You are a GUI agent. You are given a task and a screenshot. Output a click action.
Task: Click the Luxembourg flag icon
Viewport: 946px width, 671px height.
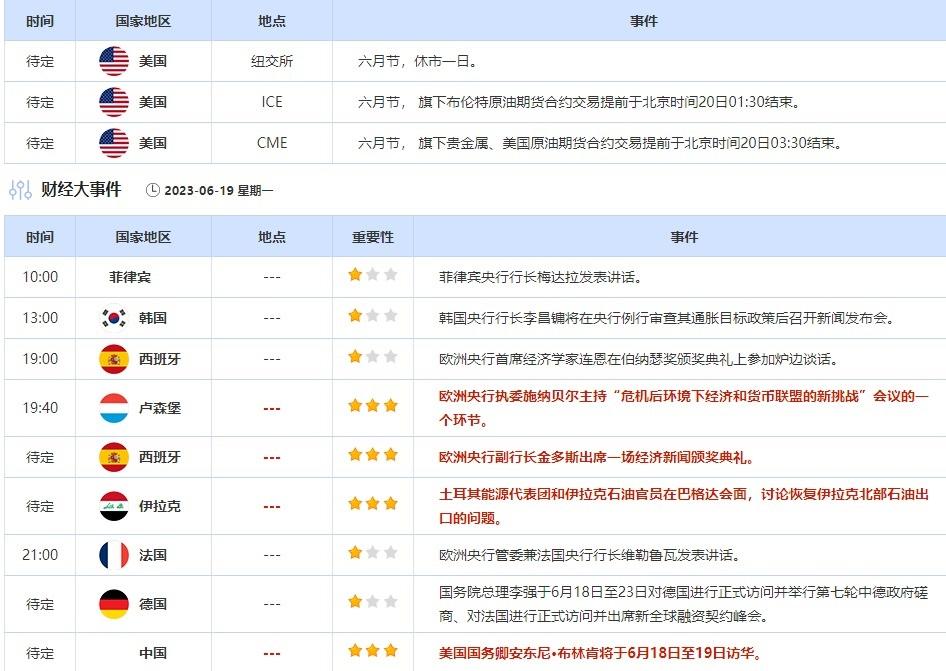click(x=112, y=405)
